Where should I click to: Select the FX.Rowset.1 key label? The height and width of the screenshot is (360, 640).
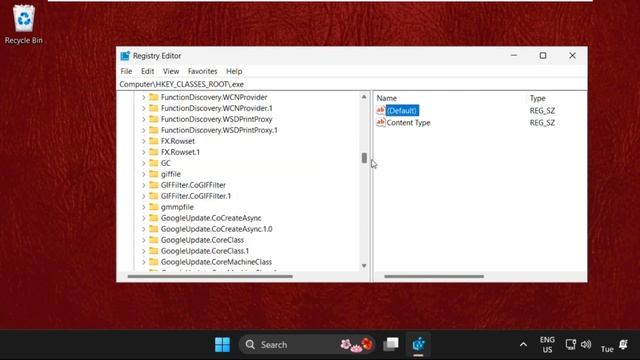tap(180, 152)
